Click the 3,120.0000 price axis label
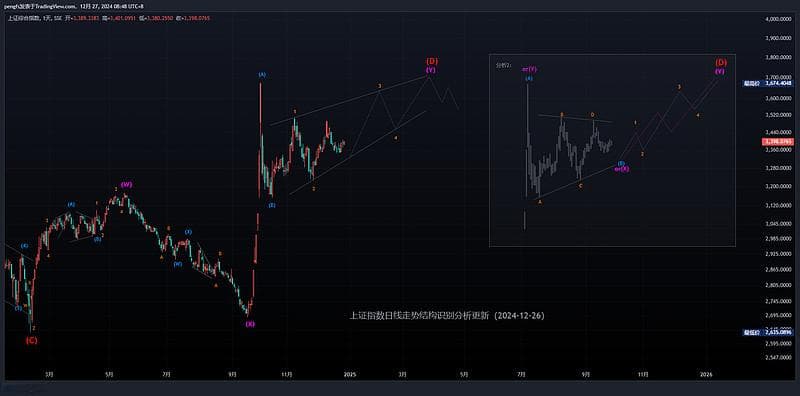This screenshot has width=800, height=396. tap(779, 205)
